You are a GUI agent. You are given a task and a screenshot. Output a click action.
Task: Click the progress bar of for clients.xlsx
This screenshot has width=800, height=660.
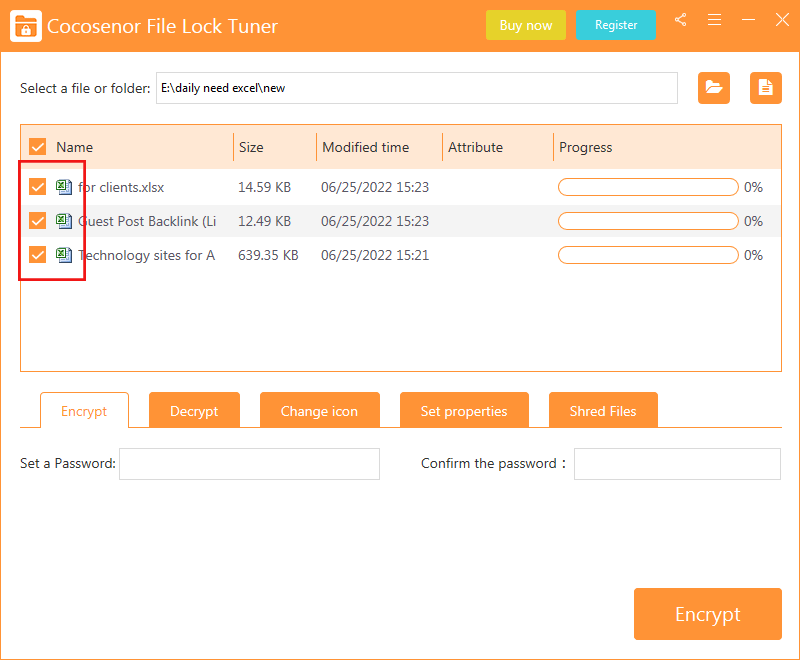click(x=648, y=187)
